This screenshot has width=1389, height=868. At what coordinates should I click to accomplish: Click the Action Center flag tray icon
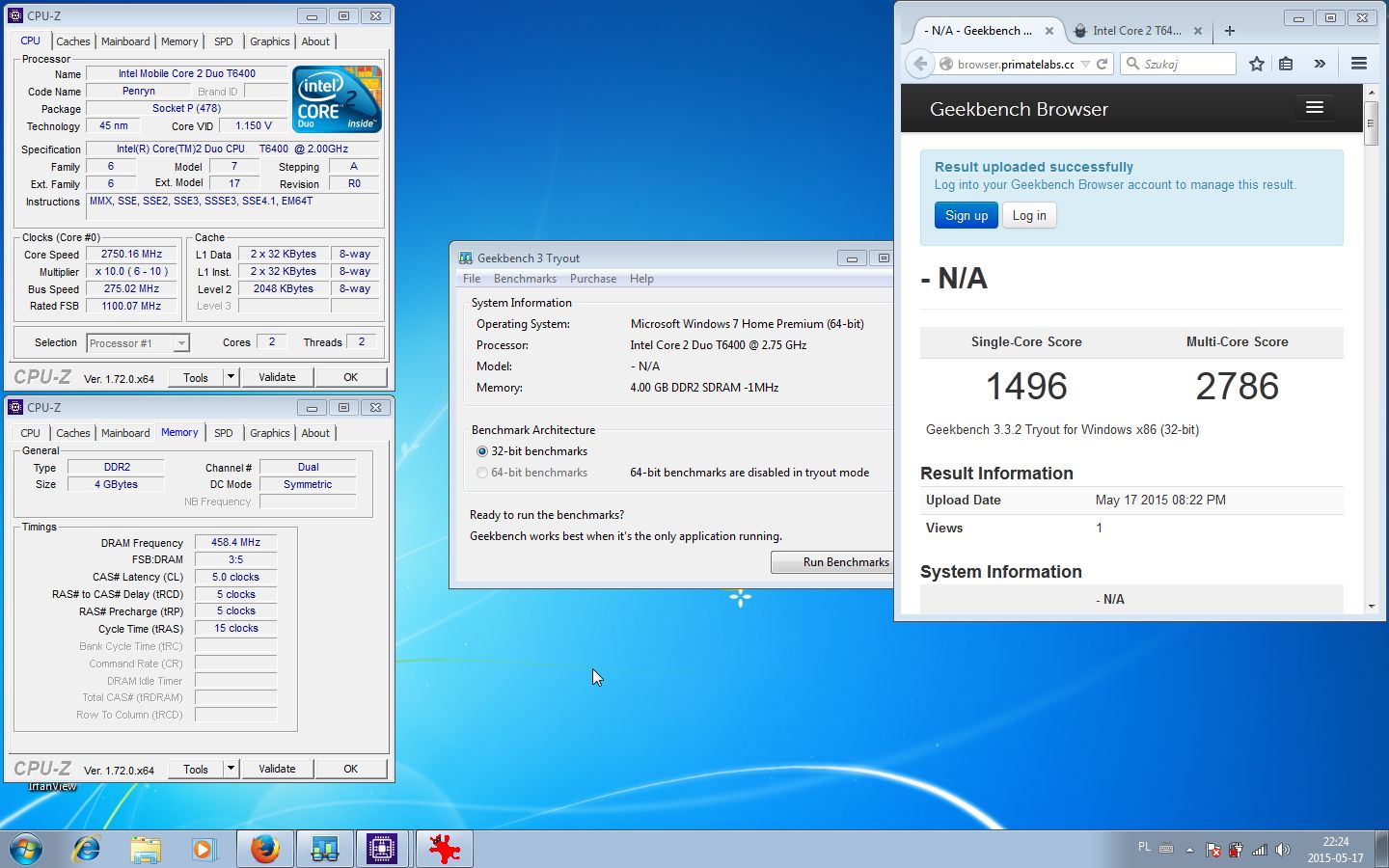1212,850
